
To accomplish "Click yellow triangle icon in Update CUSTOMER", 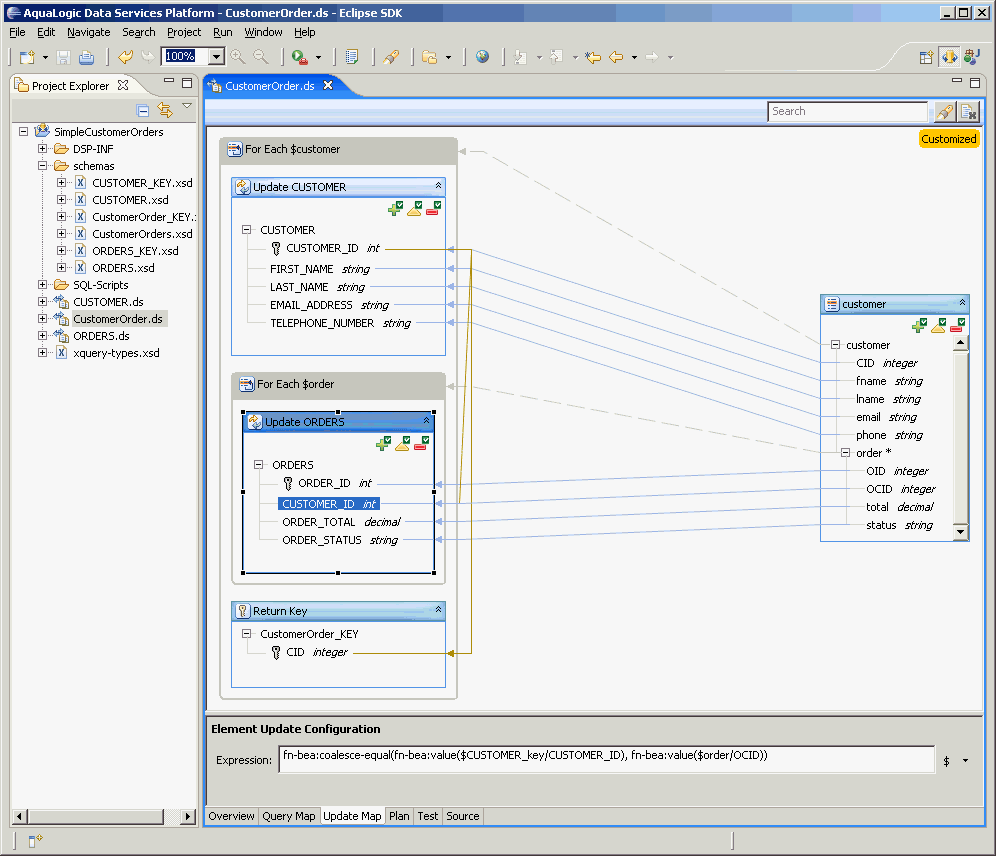I will (x=415, y=208).
